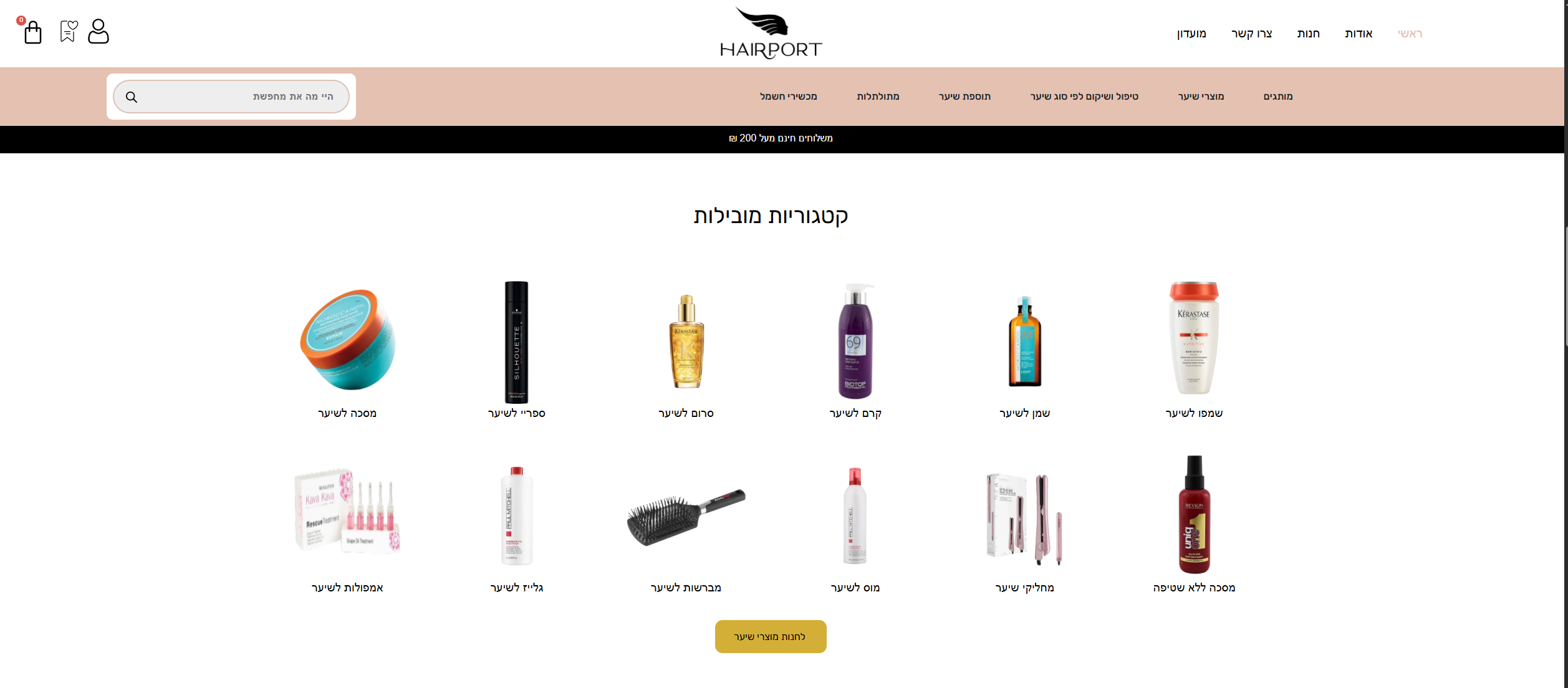The image size is (1568, 688).
Task: Expand the 'תוספת שיער' menu
Action: click(x=964, y=97)
